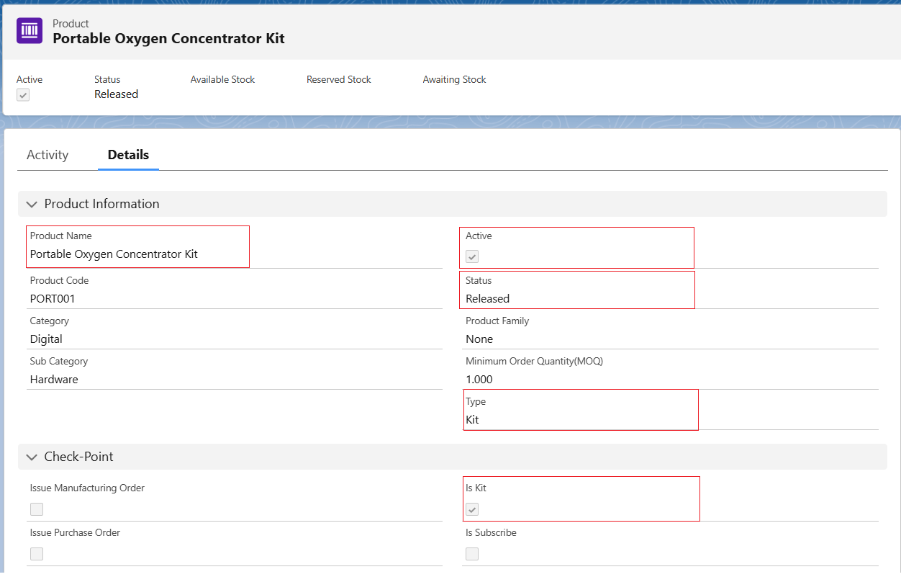The image size is (901, 573).
Task: Collapse the Check-Point section chevron
Action: pos(32,457)
